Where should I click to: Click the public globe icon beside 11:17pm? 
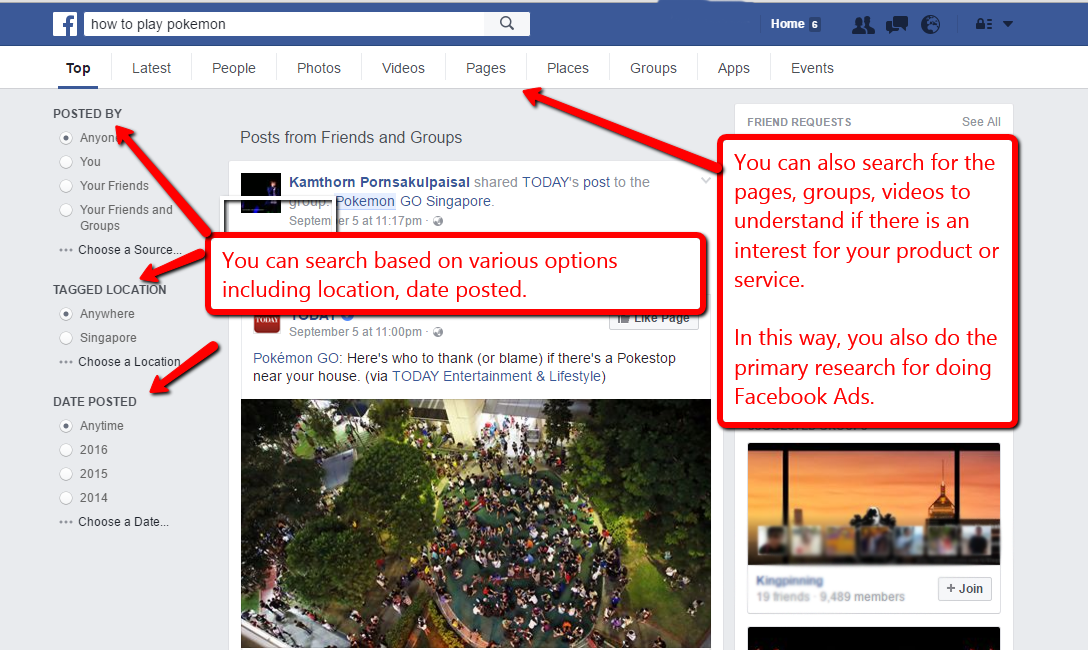(438, 221)
